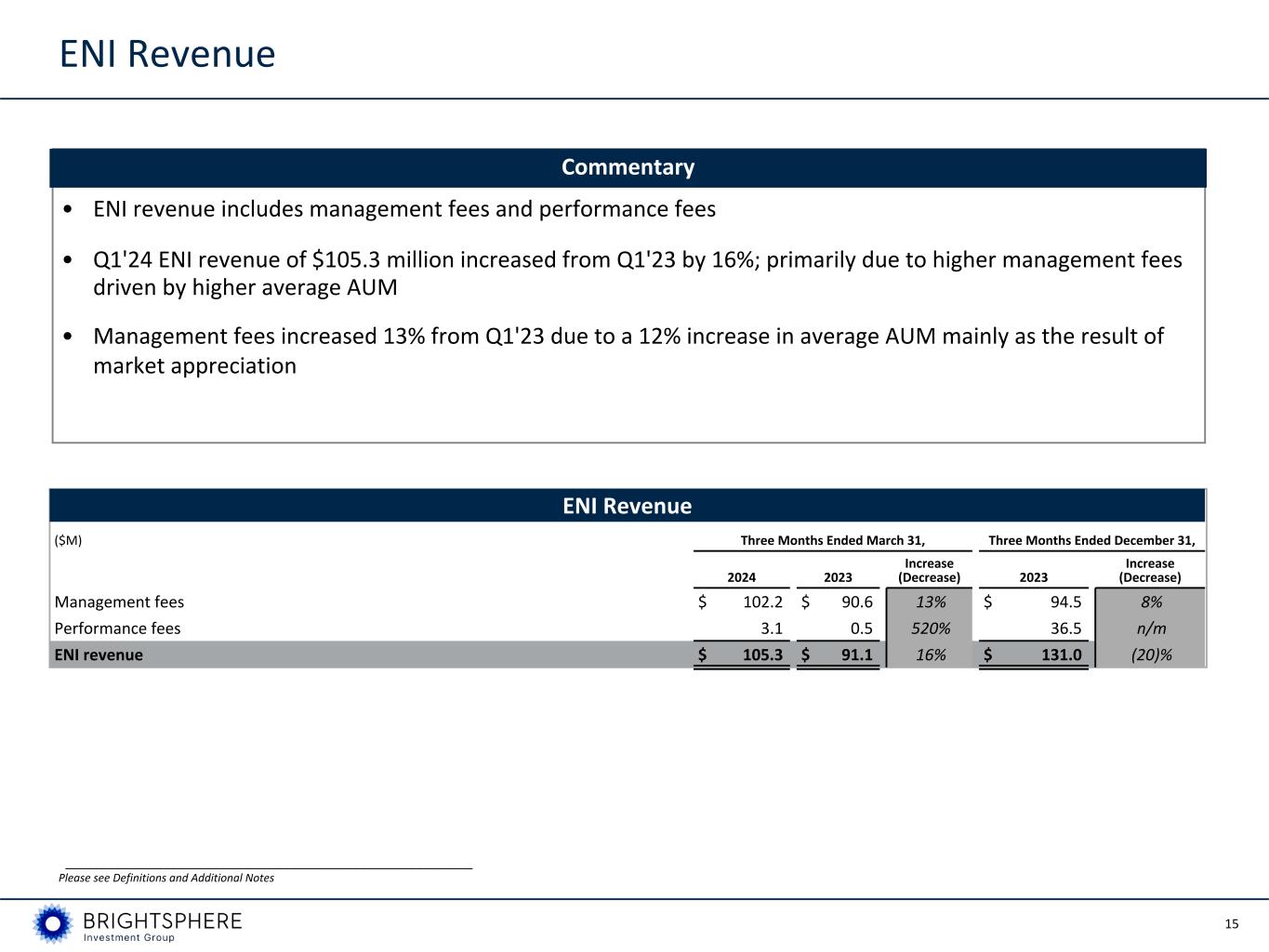This screenshot has height=952, width=1269.
Task: Click the n/m cell in performance fees row
Action: pos(1150,628)
